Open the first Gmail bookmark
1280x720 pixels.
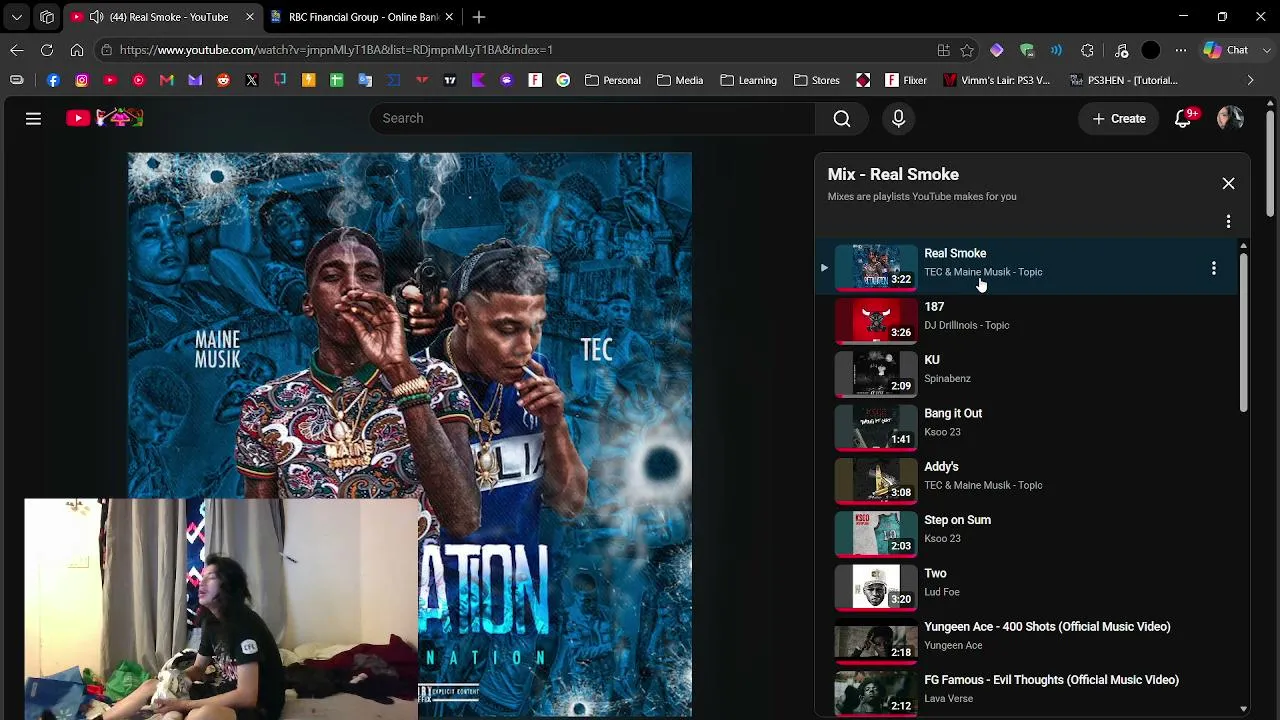point(167,80)
